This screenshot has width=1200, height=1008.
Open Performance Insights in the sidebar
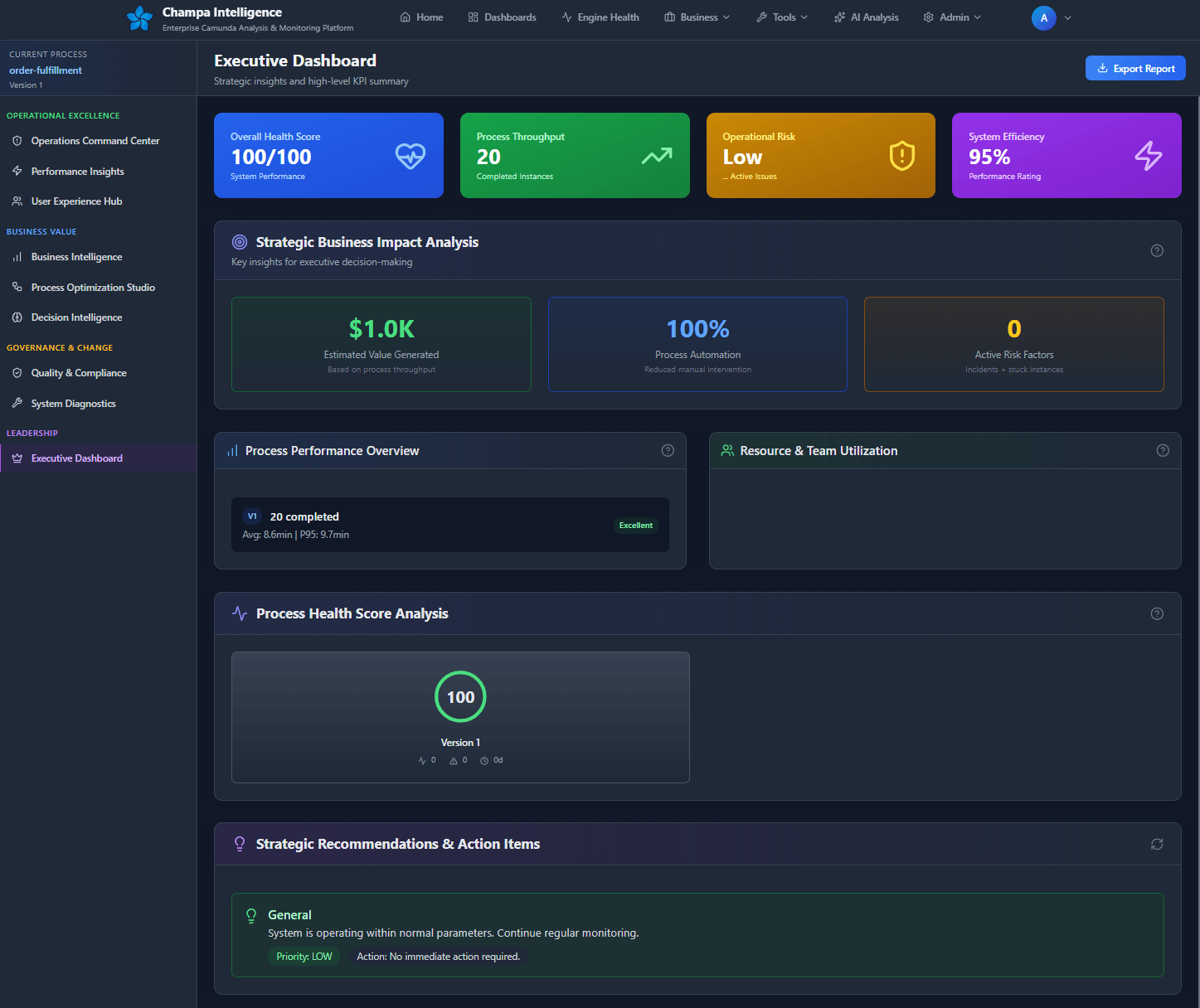point(78,171)
